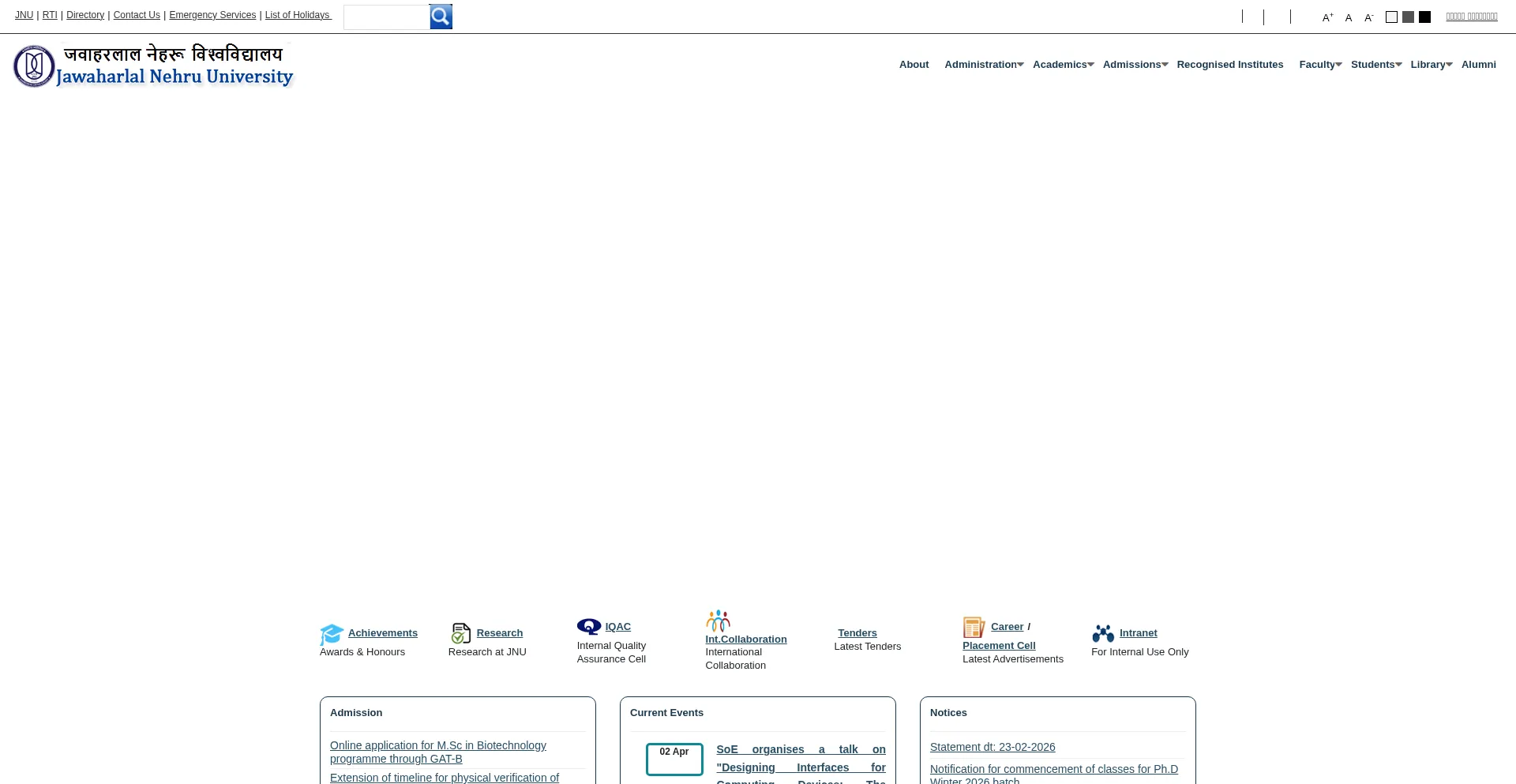Open the Tenders link
1516x784 pixels.
pos(857,633)
